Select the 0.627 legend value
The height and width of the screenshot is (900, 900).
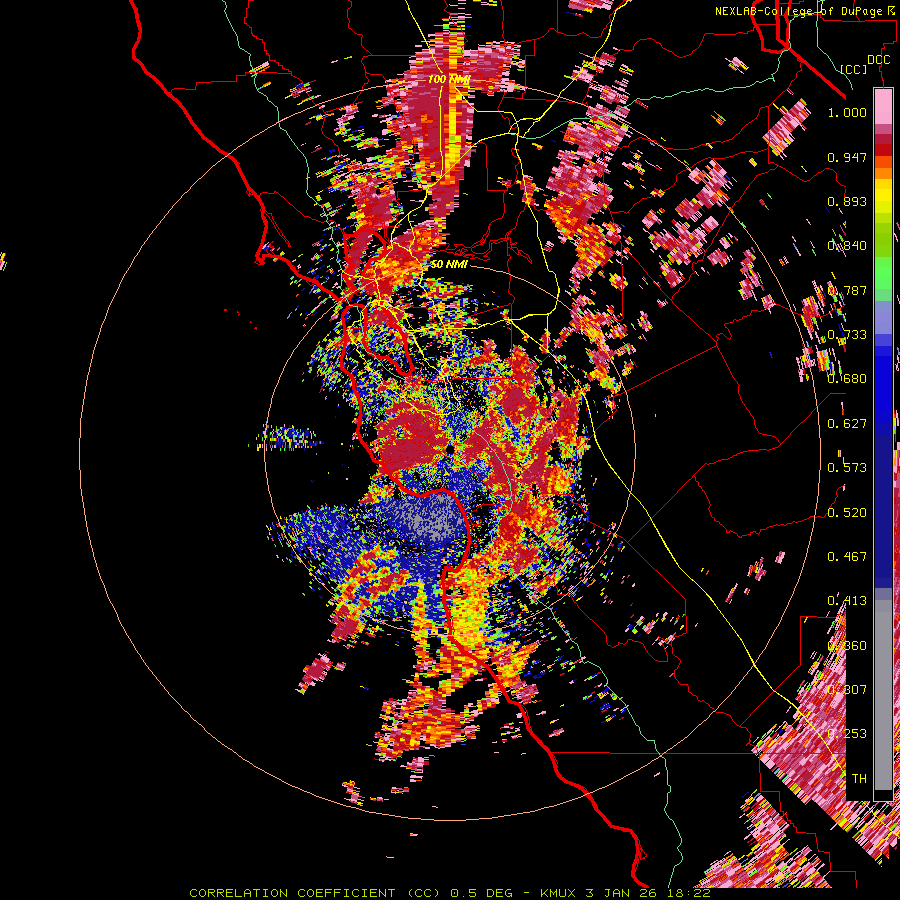tap(847, 424)
